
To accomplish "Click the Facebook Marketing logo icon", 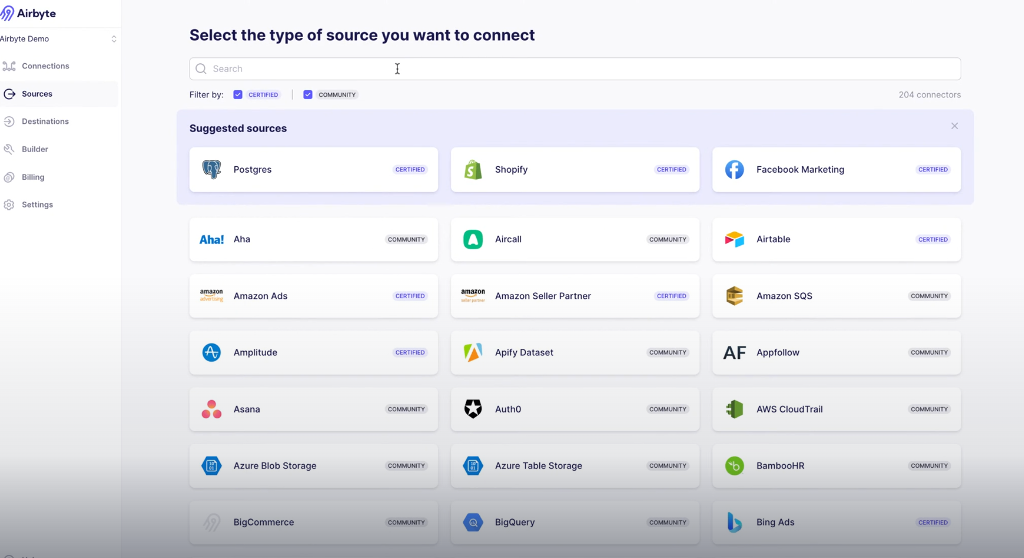I will pos(734,169).
